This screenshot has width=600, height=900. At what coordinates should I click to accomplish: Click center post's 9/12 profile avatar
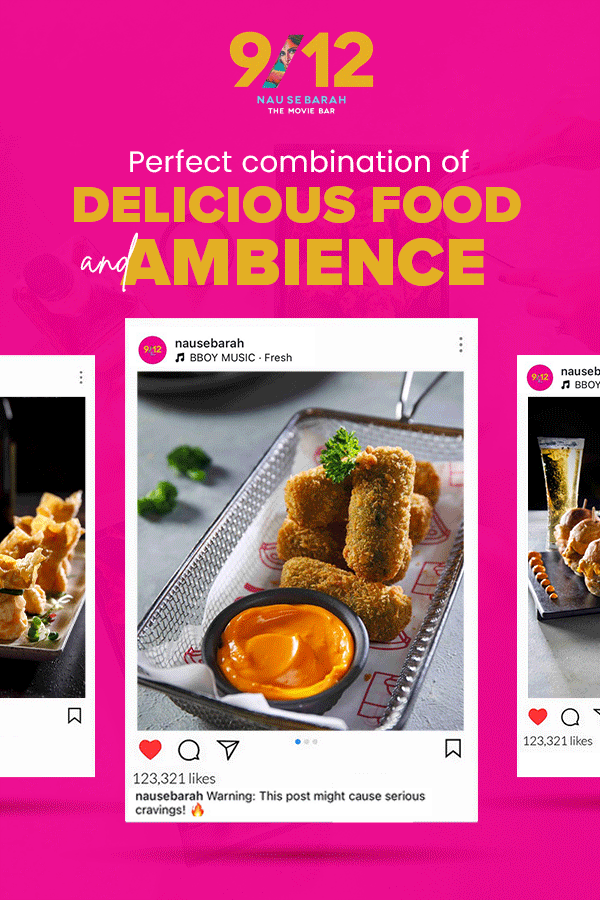(x=152, y=350)
